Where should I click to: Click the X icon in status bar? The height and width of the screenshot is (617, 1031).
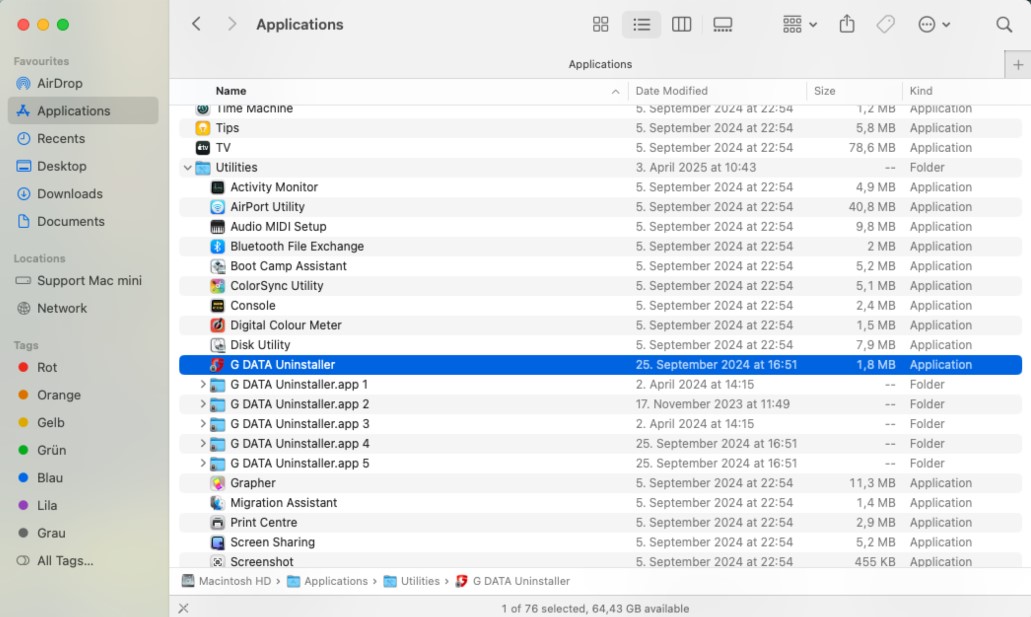point(183,608)
